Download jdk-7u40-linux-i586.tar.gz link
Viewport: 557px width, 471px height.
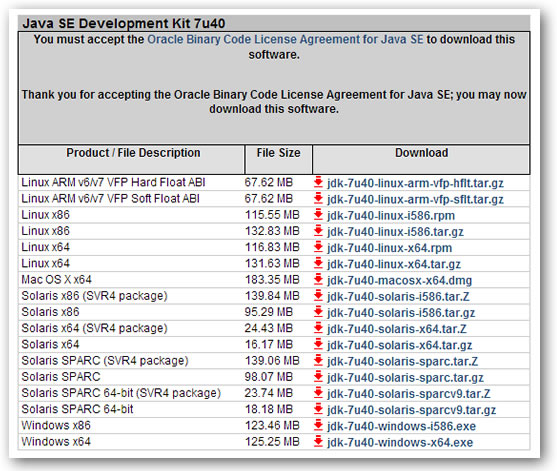tap(395, 232)
